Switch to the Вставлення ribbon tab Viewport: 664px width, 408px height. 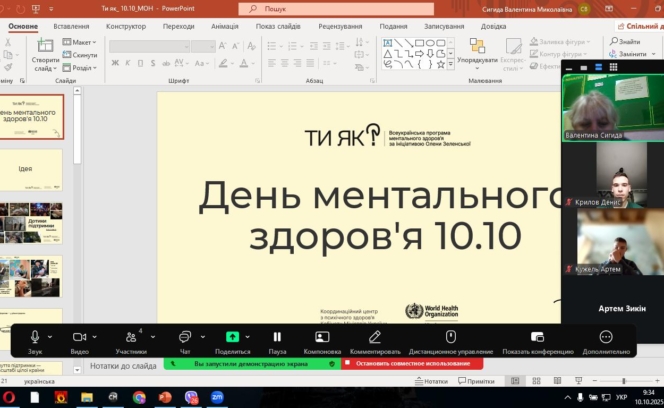tap(71, 26)
